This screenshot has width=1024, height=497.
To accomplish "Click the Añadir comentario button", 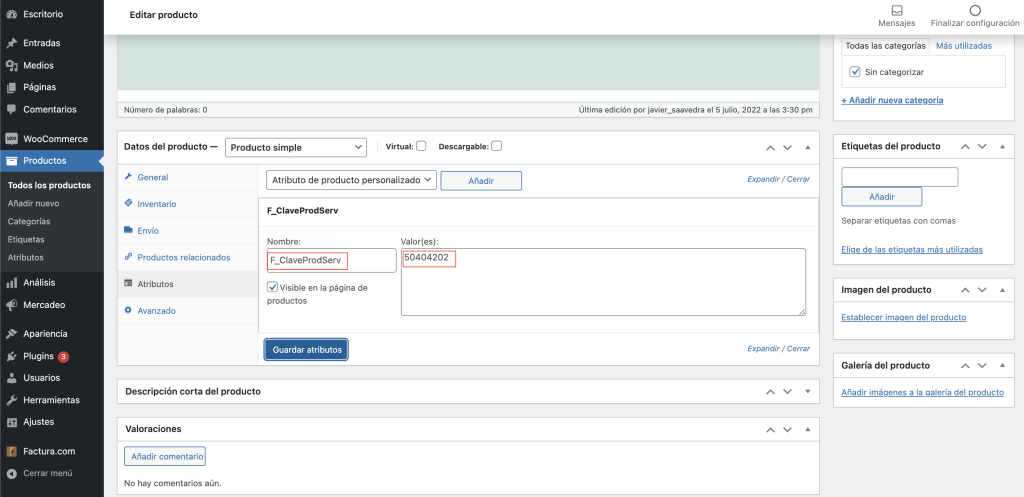I will 165,457.
